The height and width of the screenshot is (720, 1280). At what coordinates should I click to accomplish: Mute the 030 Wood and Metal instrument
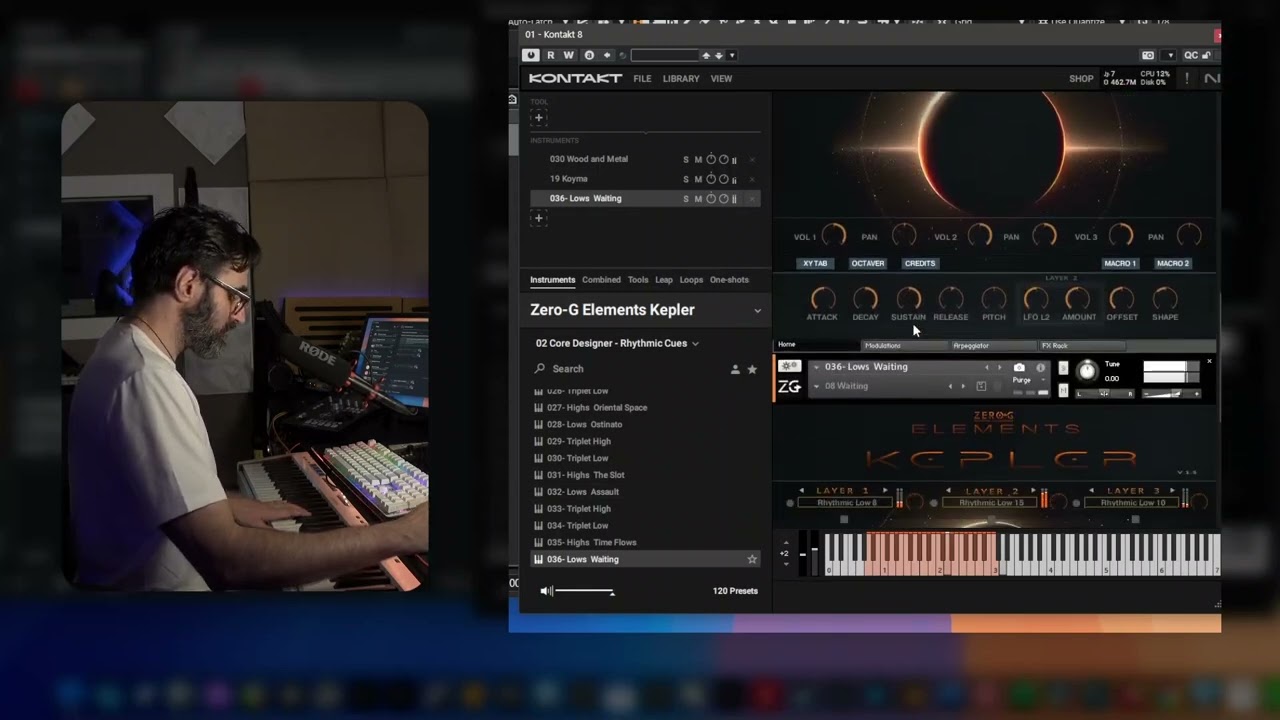(x=698, y=160)
